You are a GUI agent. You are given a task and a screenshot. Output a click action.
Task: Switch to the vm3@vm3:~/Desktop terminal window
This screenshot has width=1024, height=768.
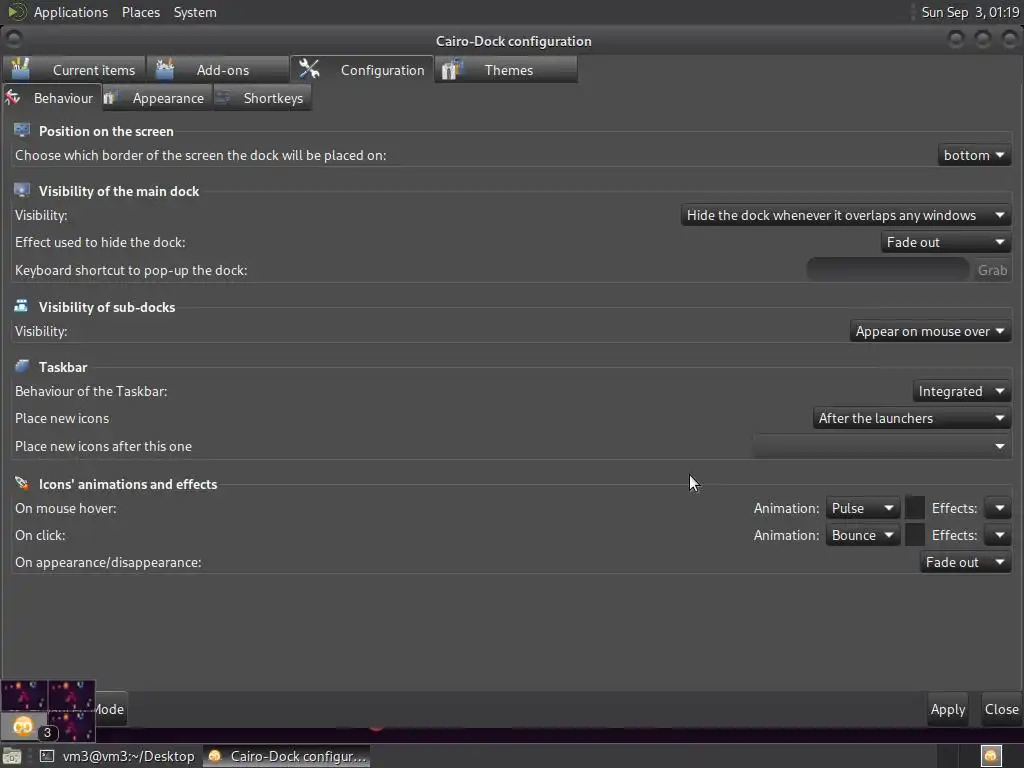118,756
